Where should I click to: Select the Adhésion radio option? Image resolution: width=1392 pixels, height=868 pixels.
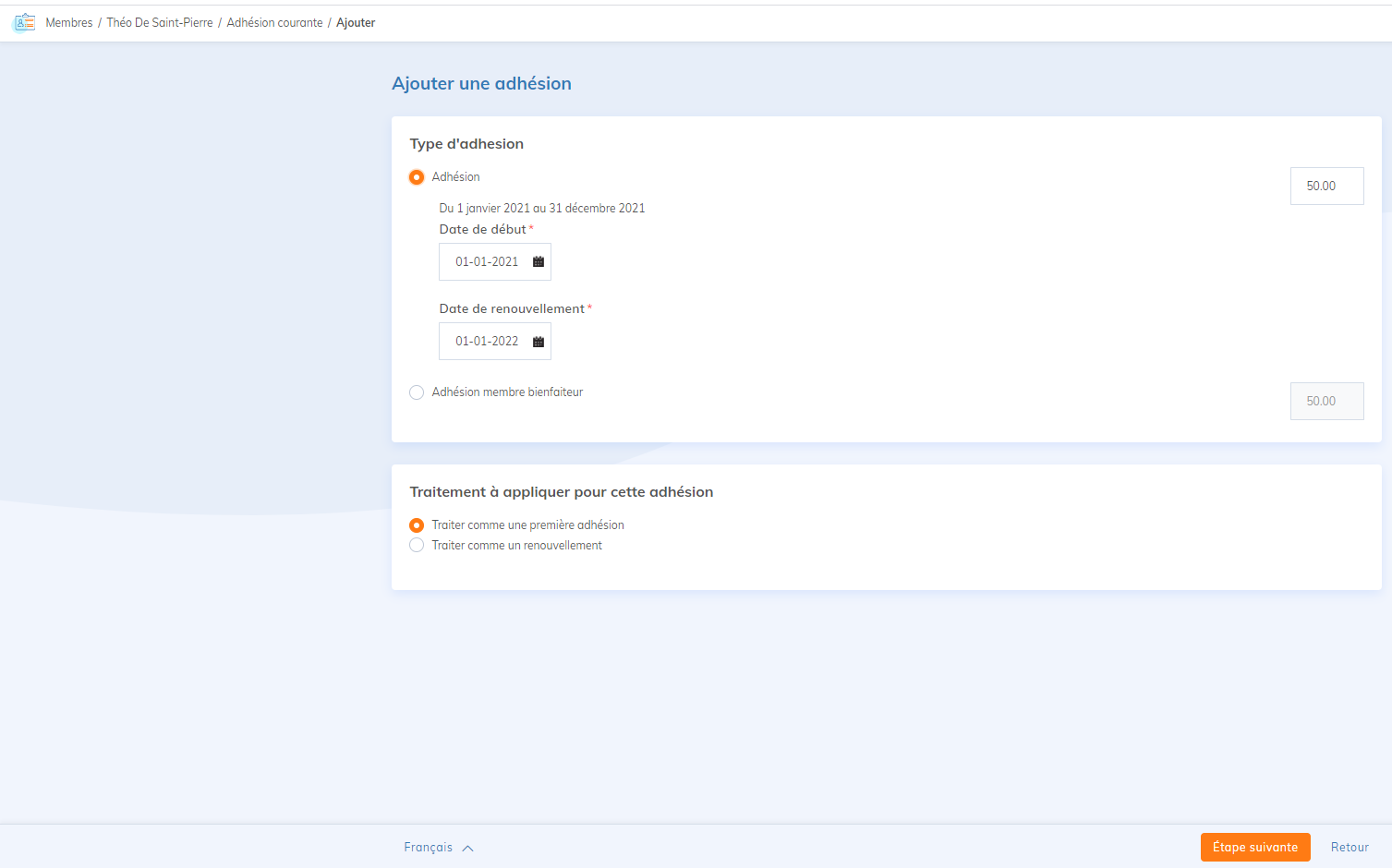tap(417, 177)
